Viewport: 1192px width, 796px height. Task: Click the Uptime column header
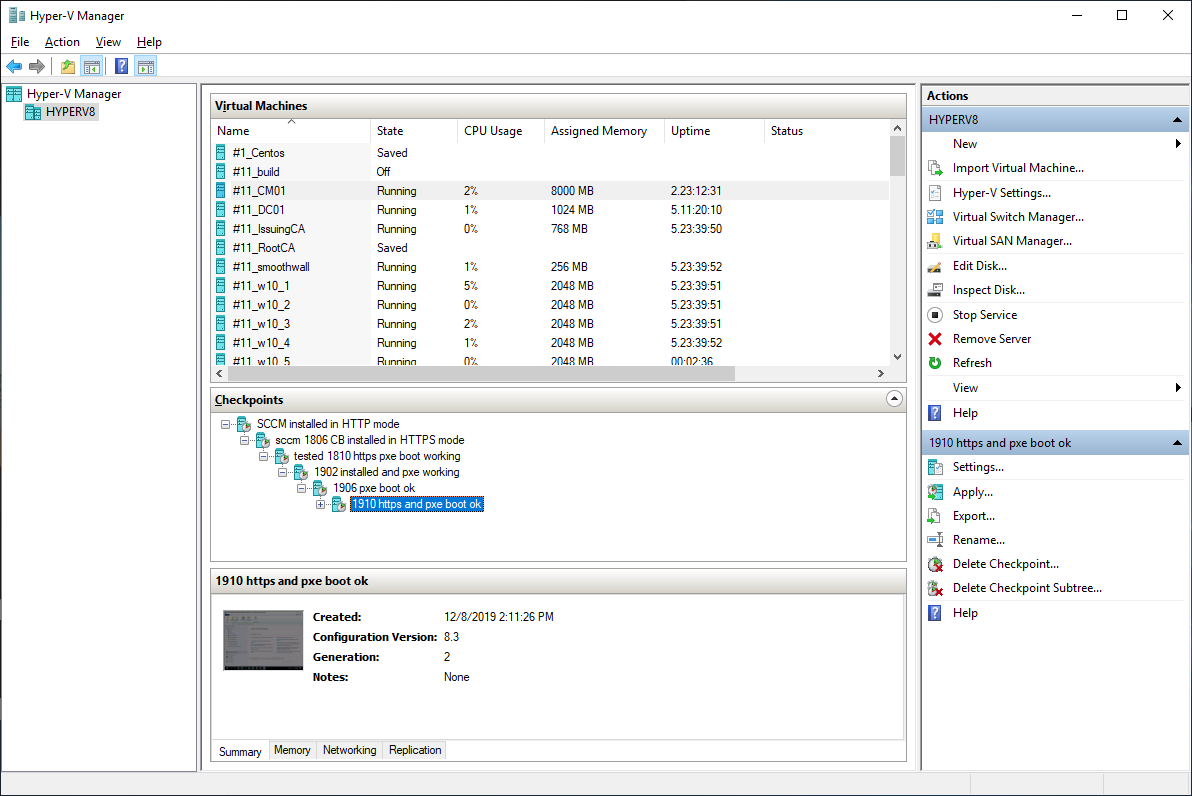click(x=714, y=131)
